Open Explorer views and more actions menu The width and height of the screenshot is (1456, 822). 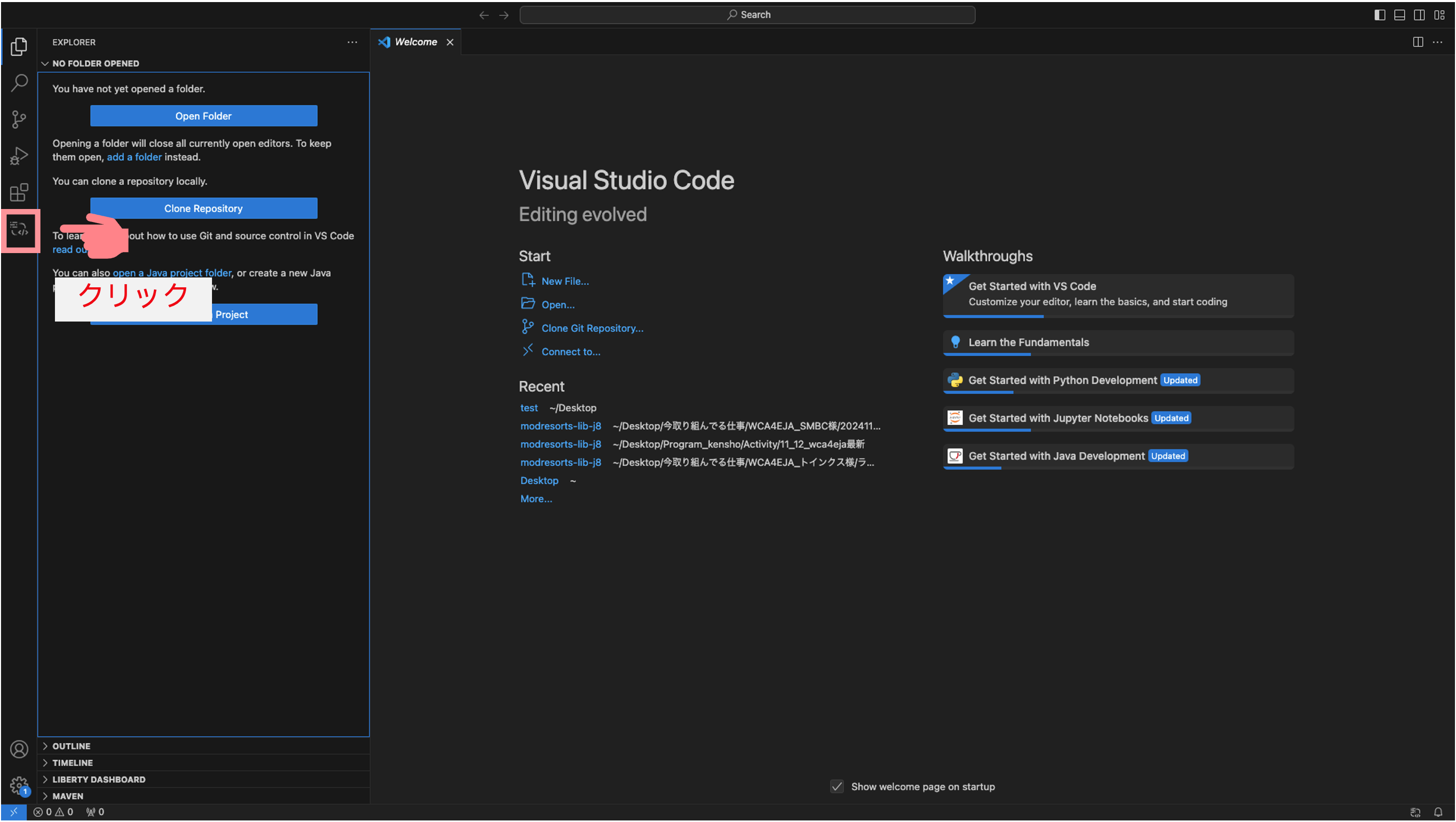(352, 42)
